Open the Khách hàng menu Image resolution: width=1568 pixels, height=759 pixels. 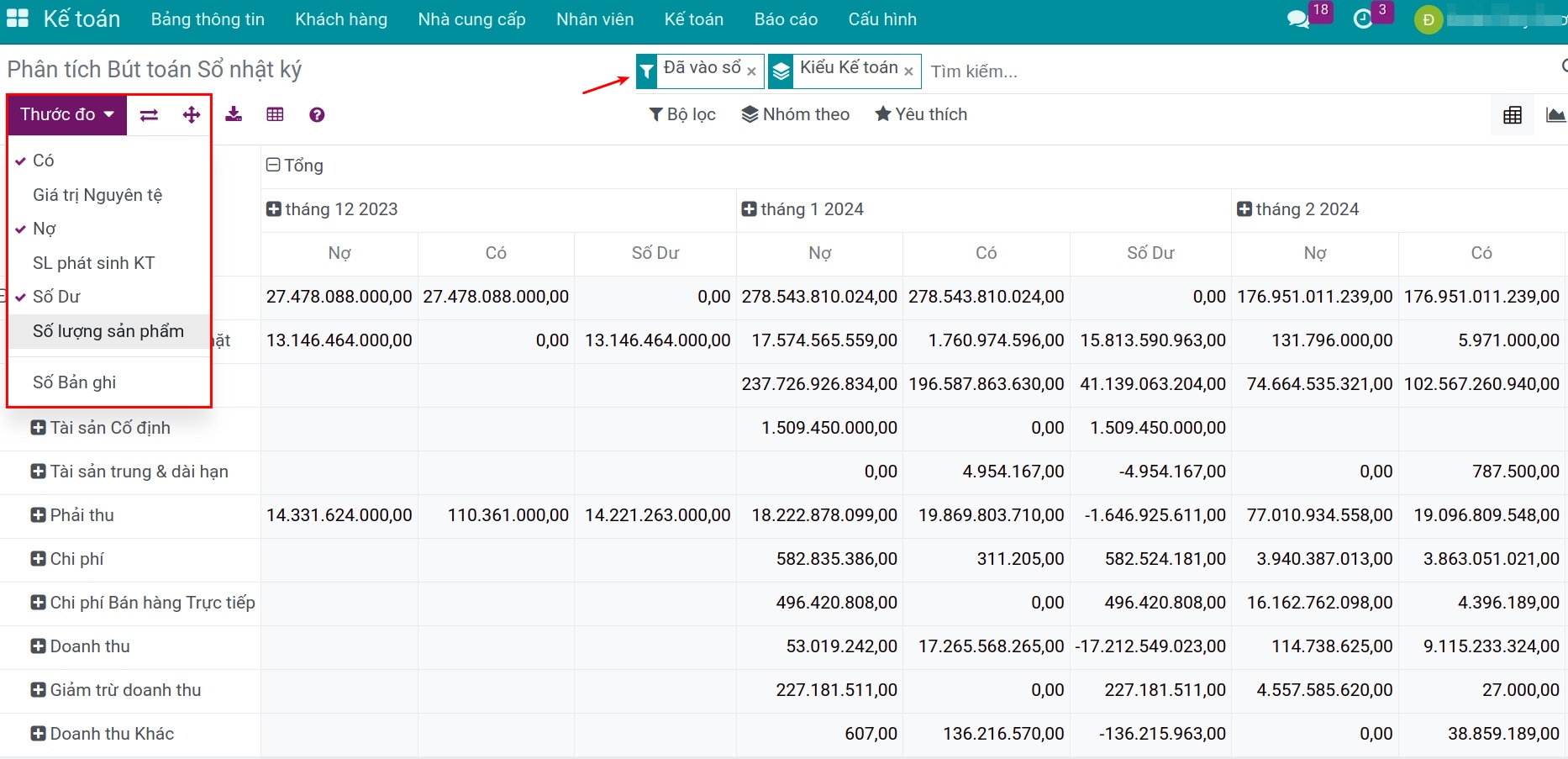coord(341,19)
